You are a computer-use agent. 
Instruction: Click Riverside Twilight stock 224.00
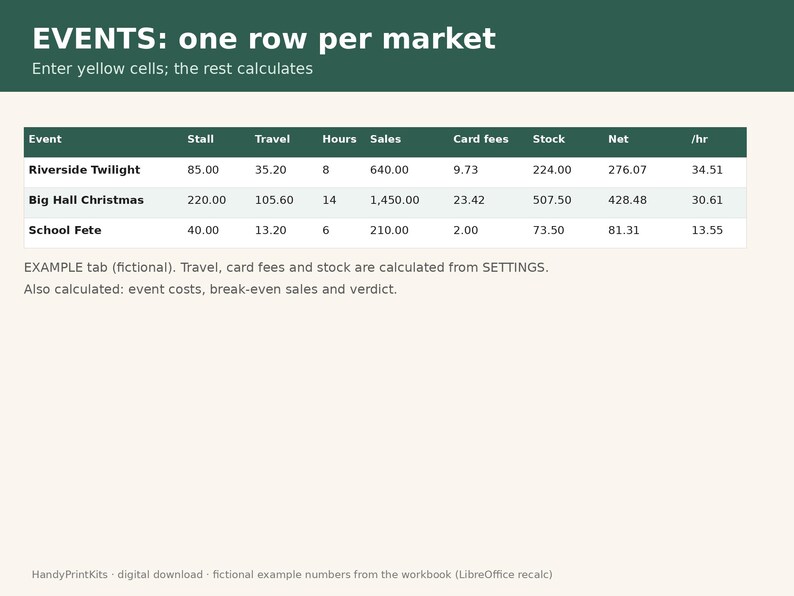552,170
